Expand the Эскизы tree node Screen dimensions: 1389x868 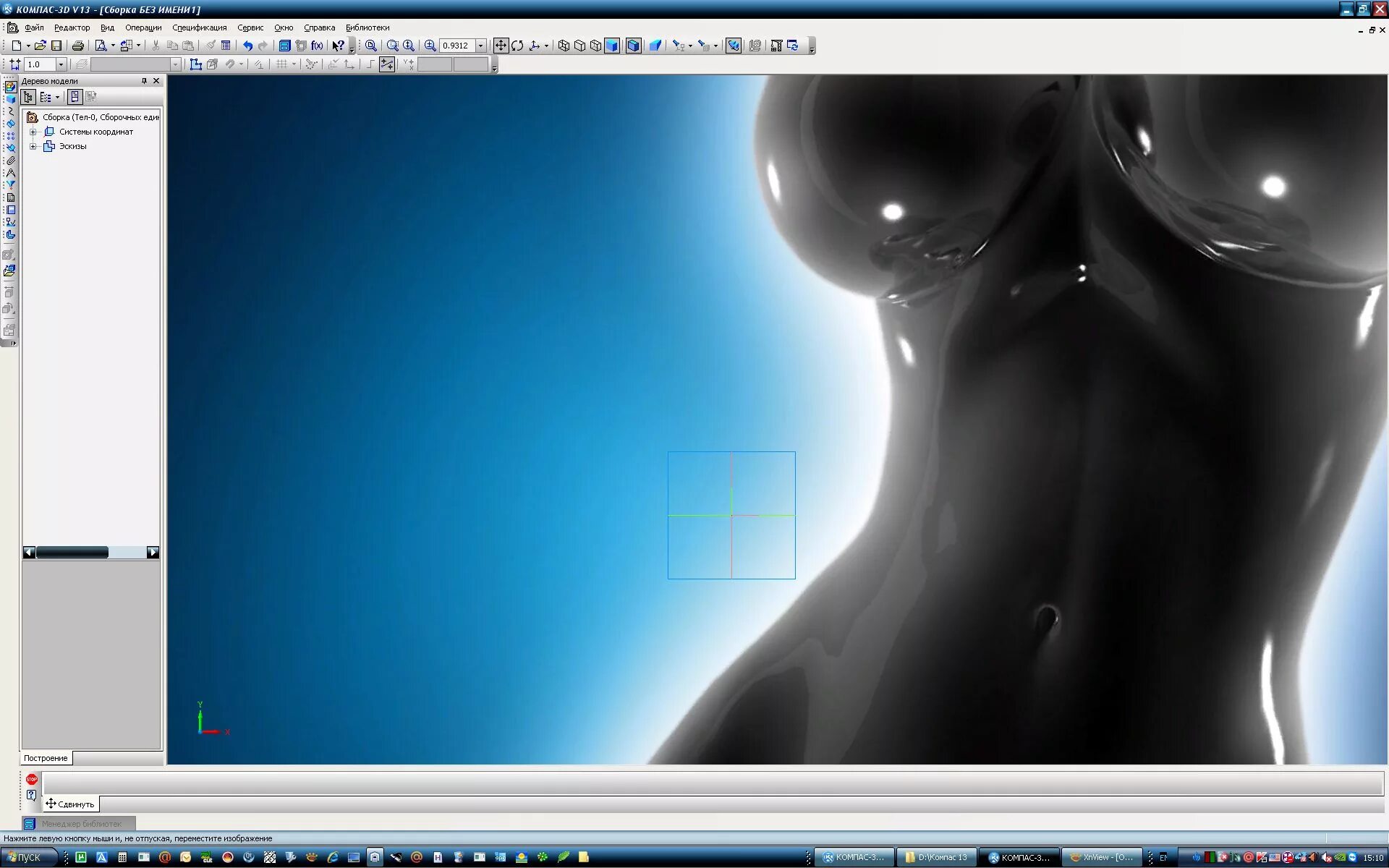33,146
